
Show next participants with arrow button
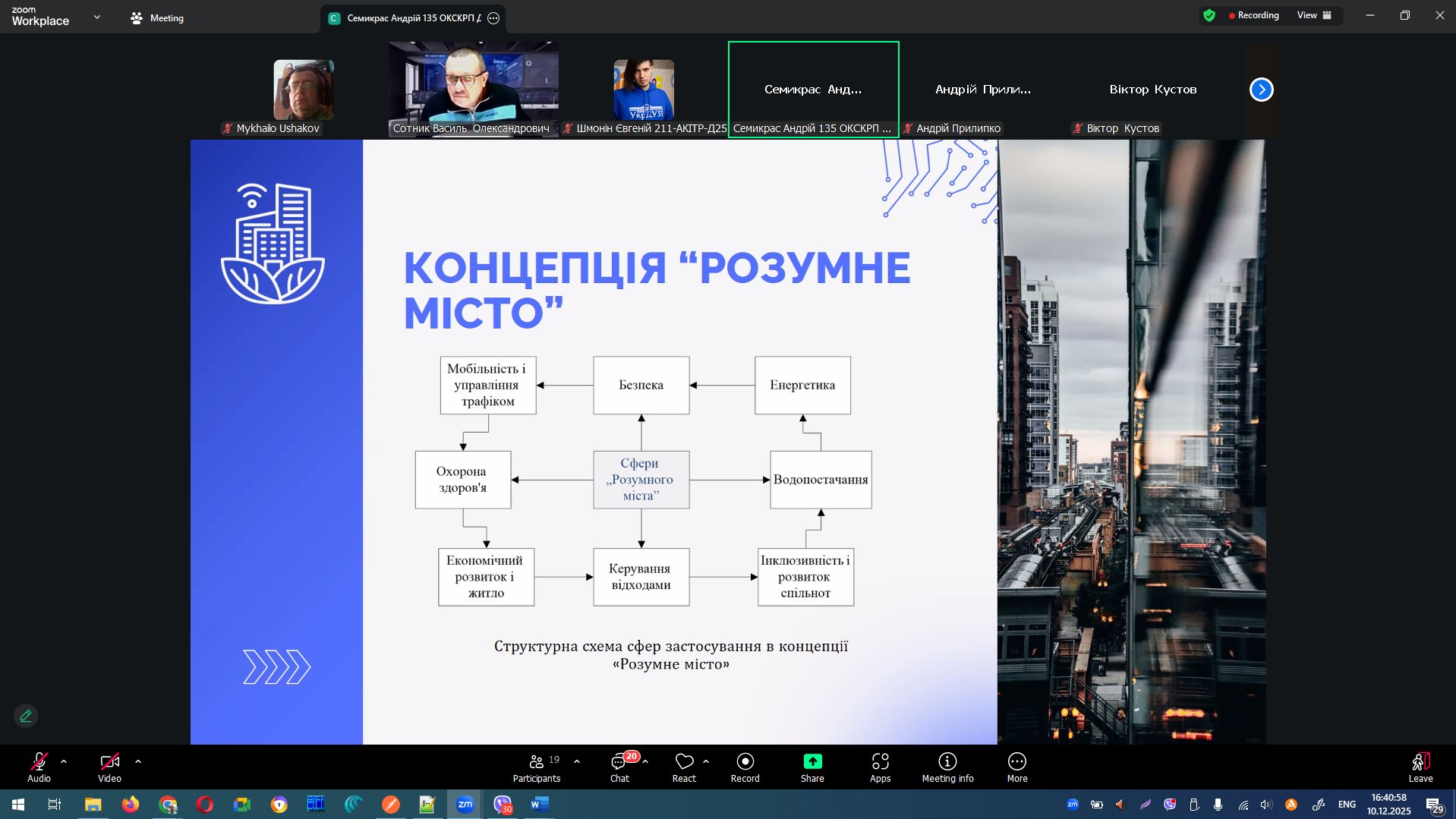(1261, 90)
